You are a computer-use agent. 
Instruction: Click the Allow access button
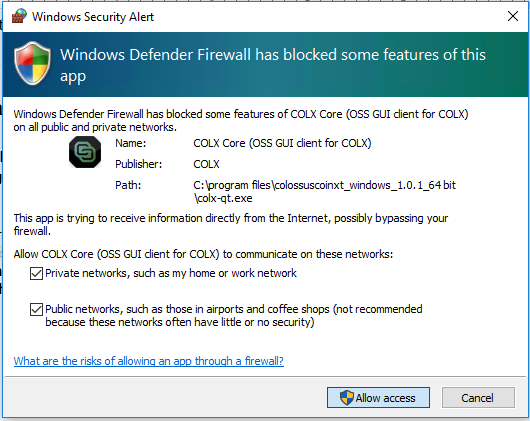pos(378,398)
